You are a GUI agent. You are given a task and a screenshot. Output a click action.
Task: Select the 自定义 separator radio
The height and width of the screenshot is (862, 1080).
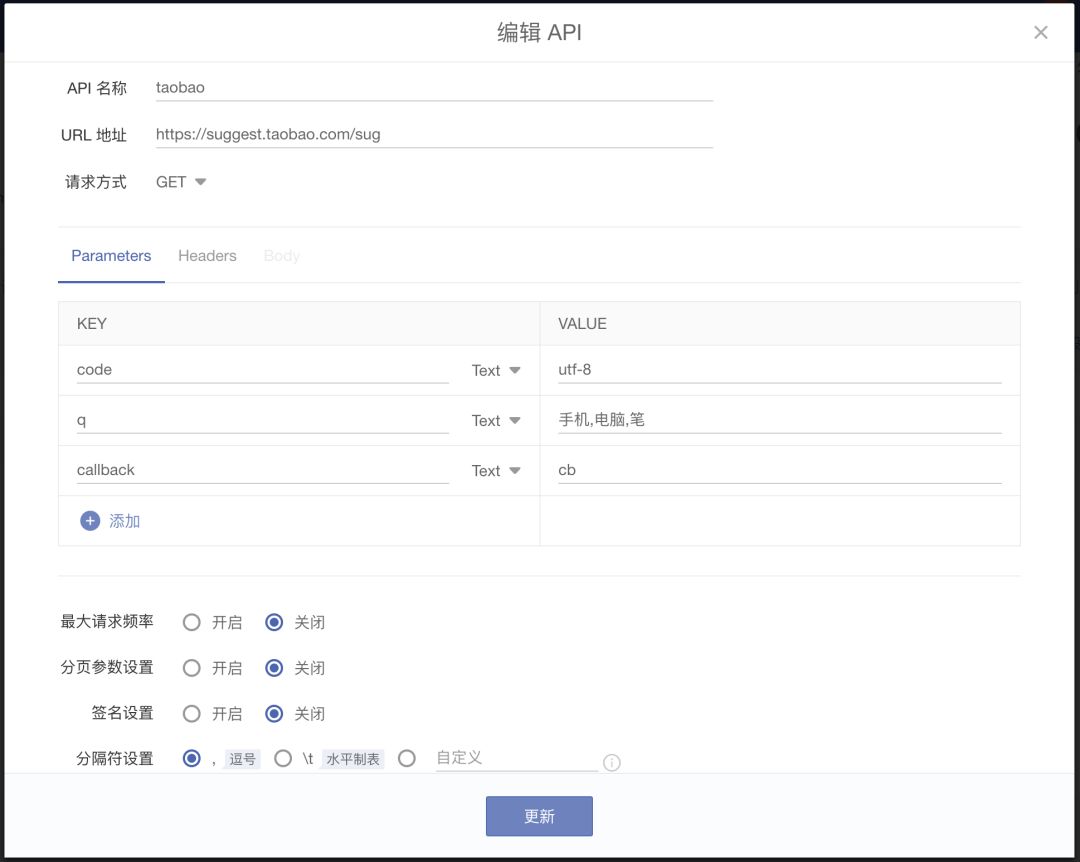407,759
